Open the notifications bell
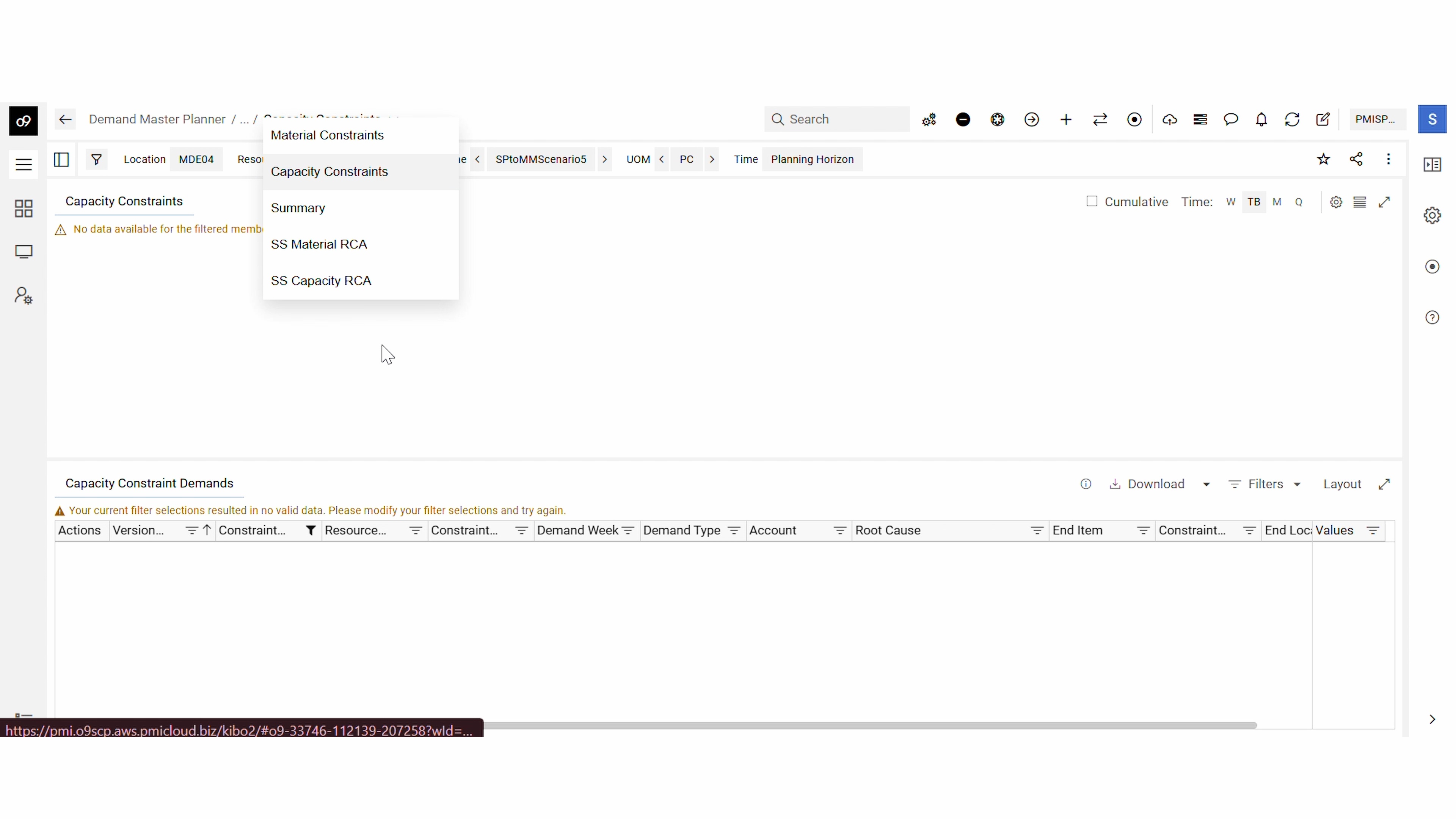Viewport: 1456px width, 819px height. 1261,119
